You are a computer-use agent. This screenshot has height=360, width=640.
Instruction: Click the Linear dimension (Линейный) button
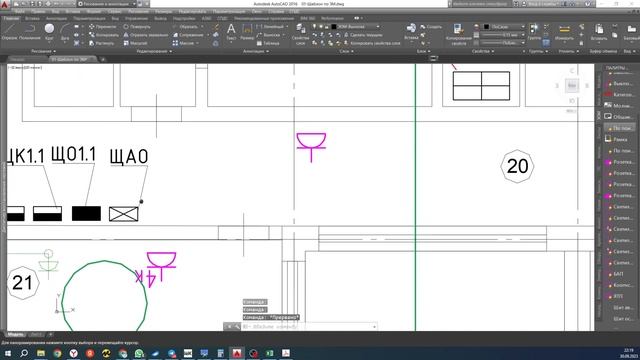270,27
